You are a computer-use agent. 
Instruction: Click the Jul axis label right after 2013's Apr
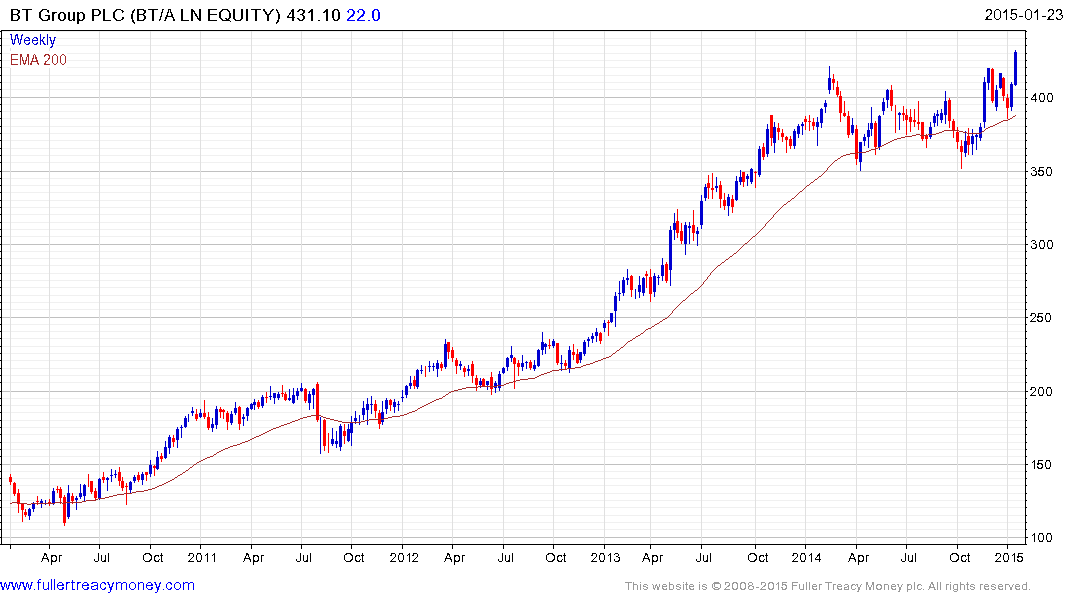tap(703, 557)
